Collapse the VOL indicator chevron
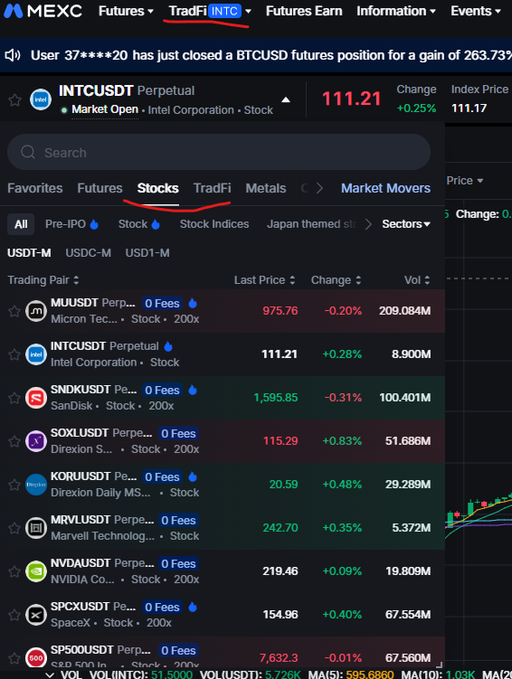The image size is (512, 679). pyautogui.click(x=50, y=674)
